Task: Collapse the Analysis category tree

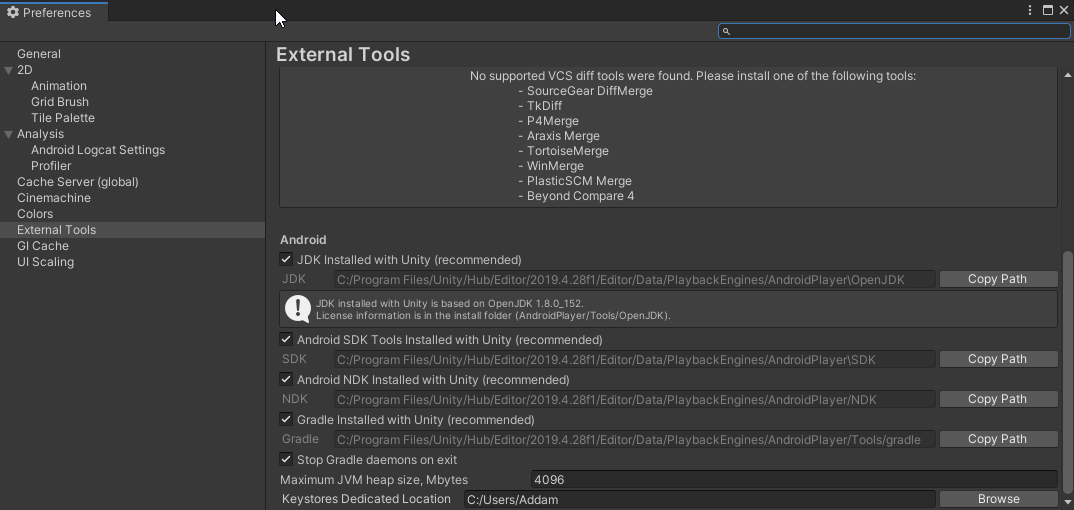Action: coord(9,134)
